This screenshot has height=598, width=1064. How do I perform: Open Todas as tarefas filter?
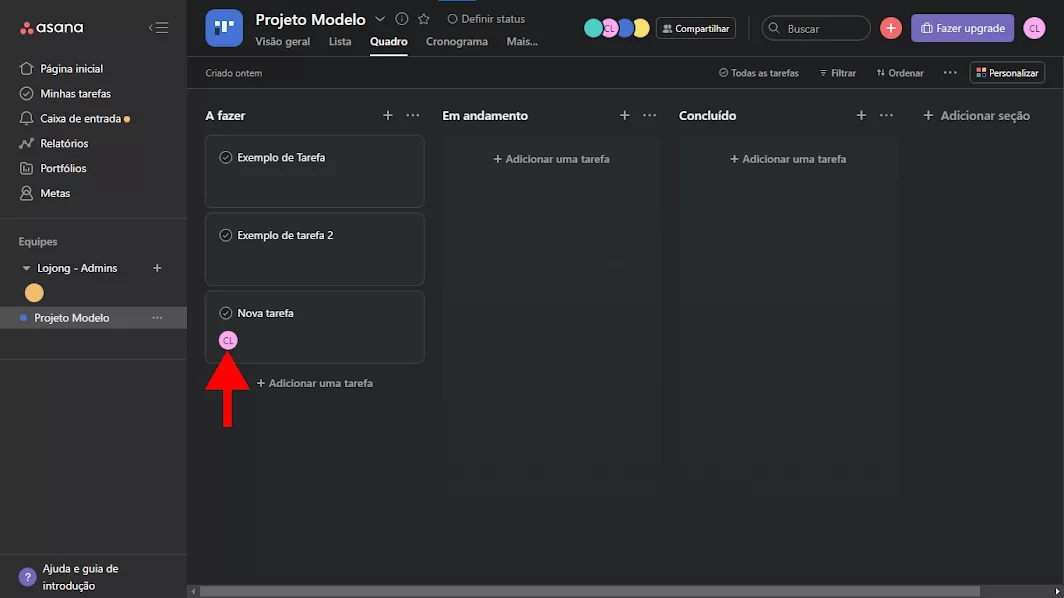tap(759, 73)
